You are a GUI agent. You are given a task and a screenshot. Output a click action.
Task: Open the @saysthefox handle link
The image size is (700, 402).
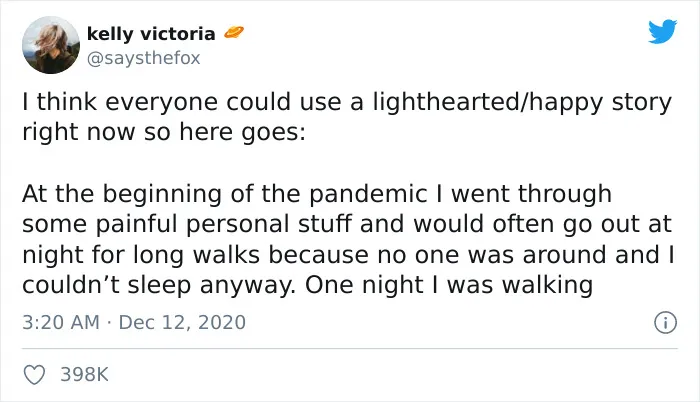pos(143,59)
